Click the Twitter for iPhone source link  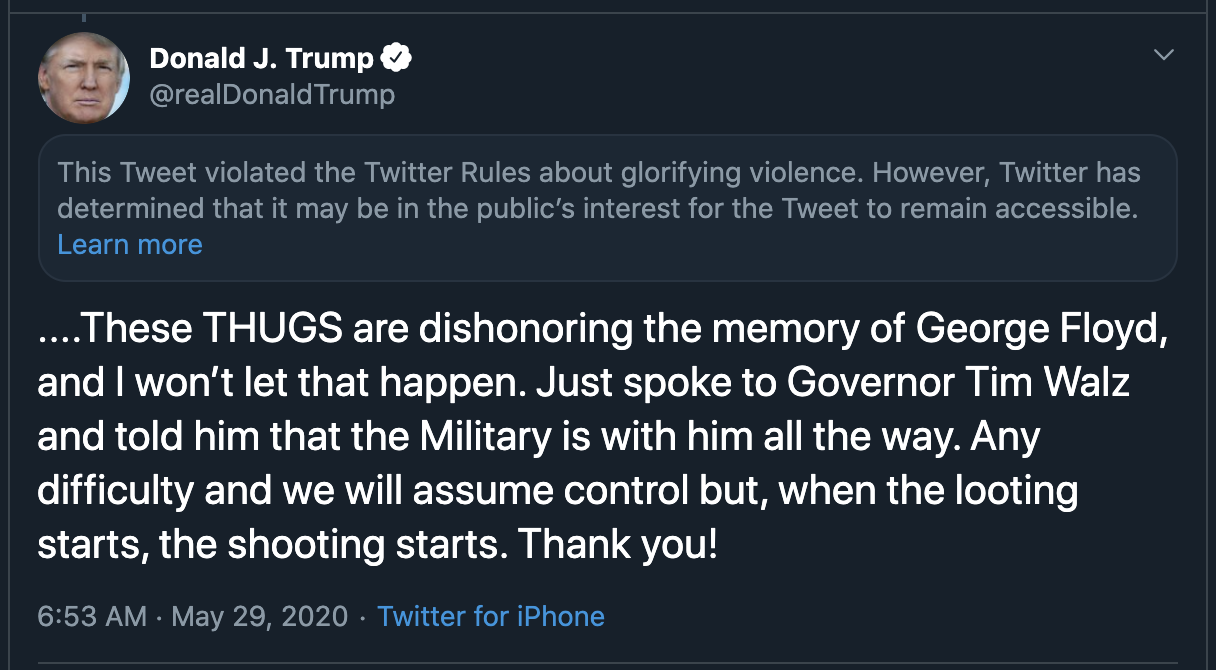tap(490, 616)
